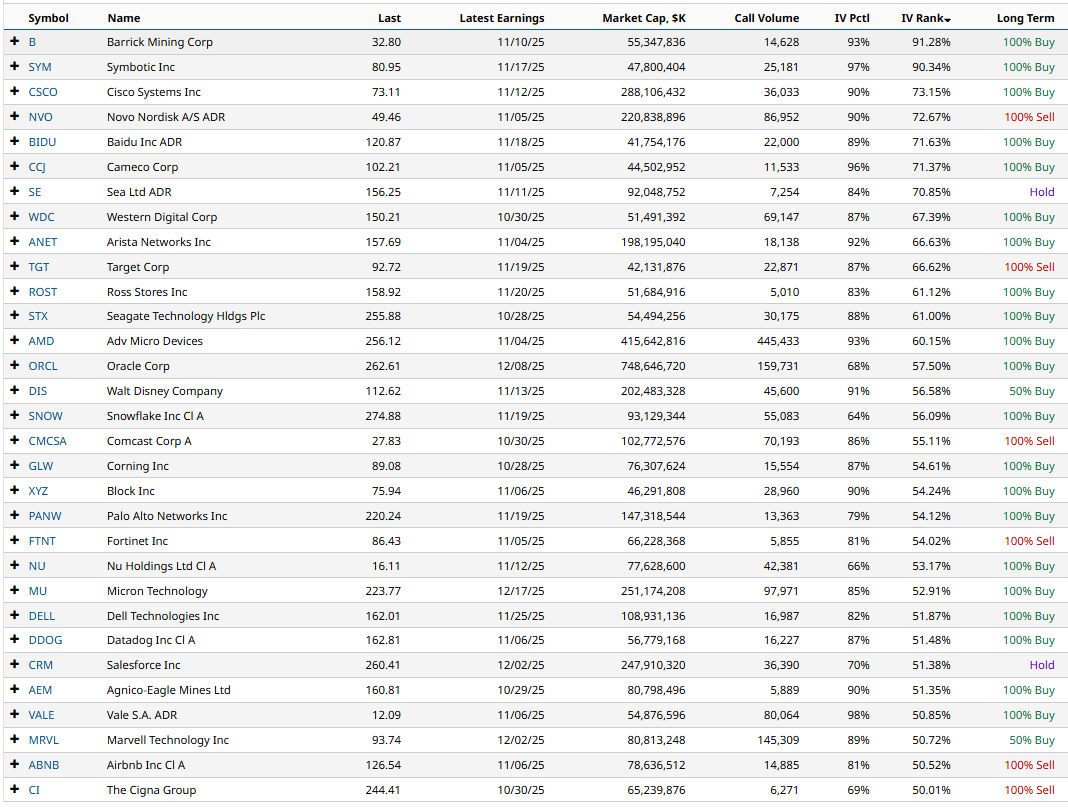Image resolution: width=1068 pixels, height=812 pixels.
Task: Click the plus icon beside SNOW
Action: tap(14, 416)
